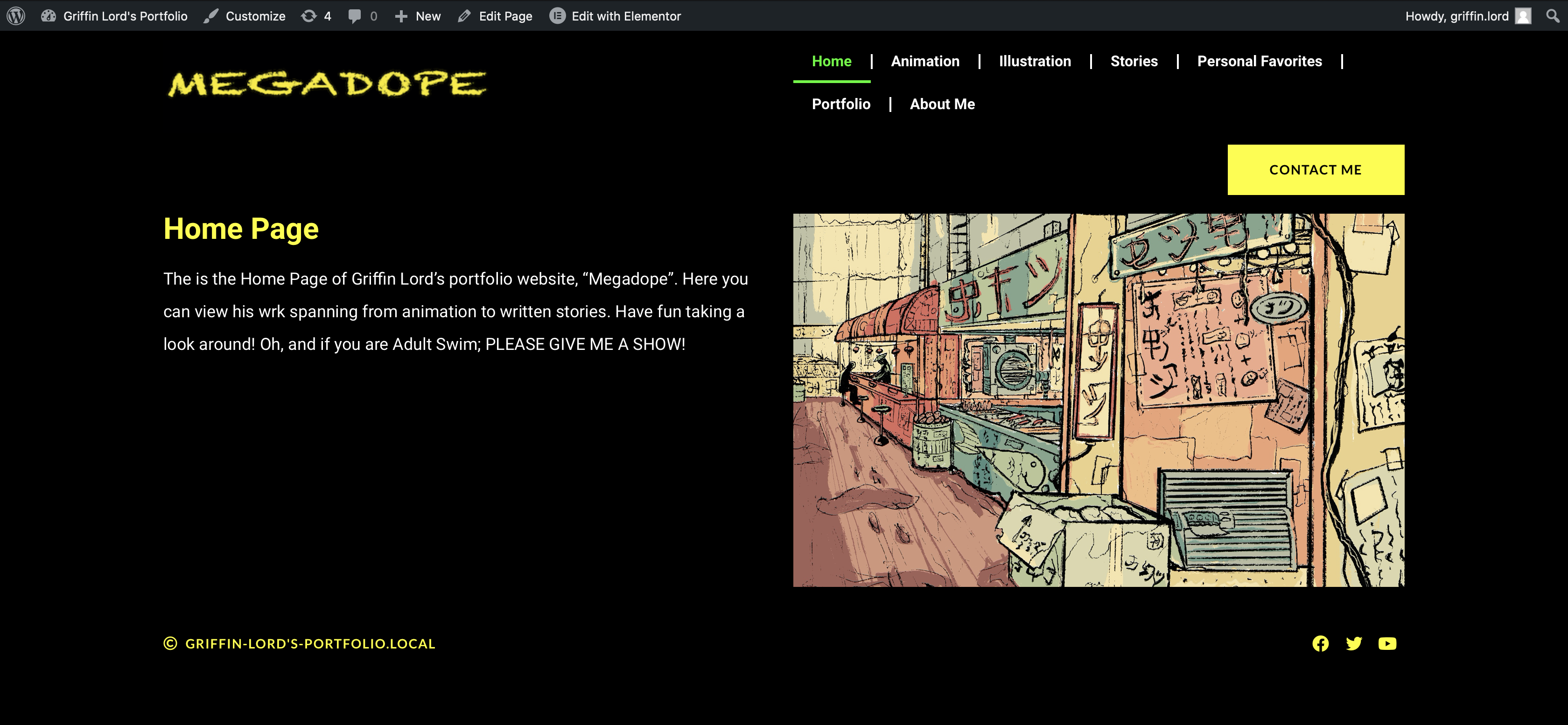Select the Stories nav item

coord(1134,62)
